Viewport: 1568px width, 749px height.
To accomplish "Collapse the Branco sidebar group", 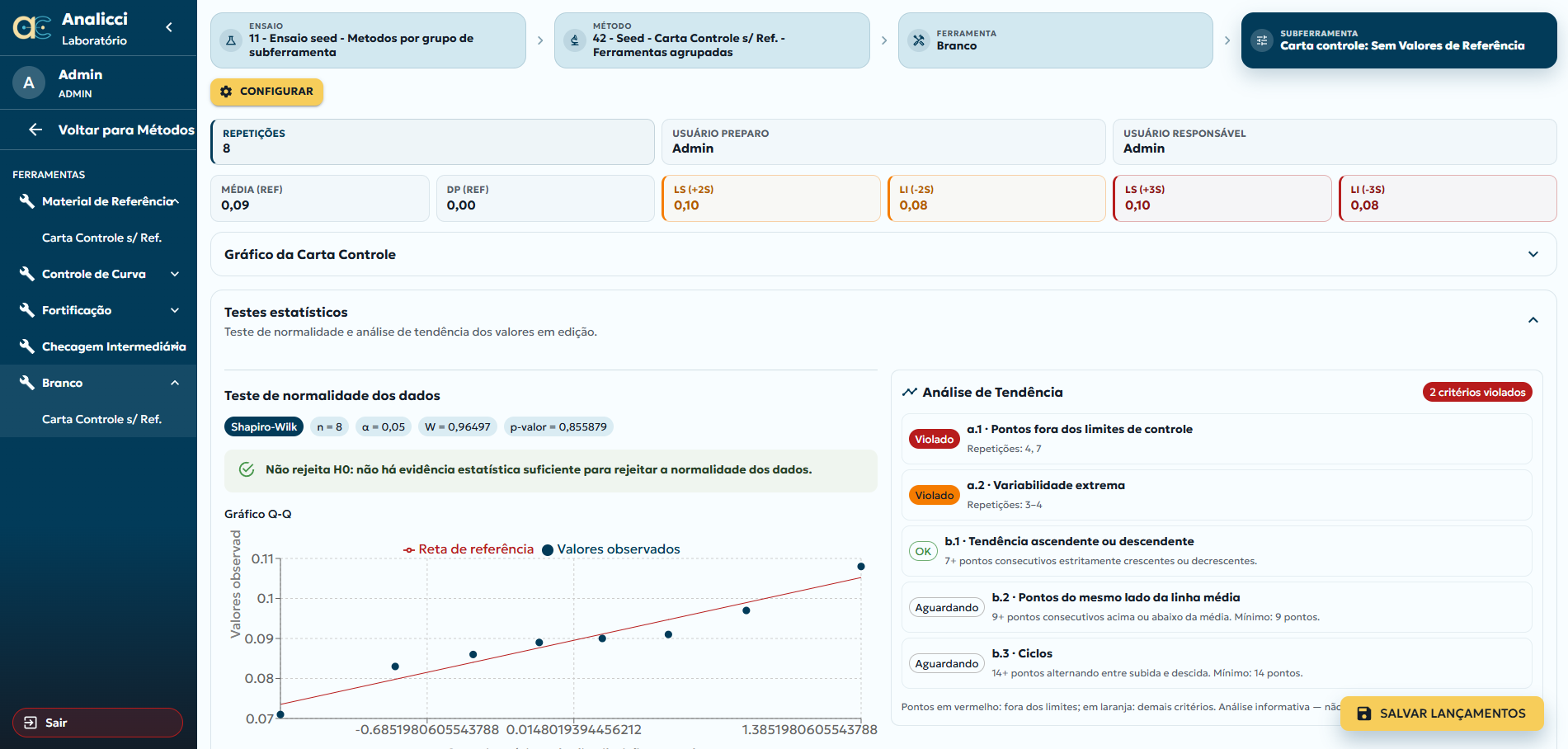I will (175, 383).
